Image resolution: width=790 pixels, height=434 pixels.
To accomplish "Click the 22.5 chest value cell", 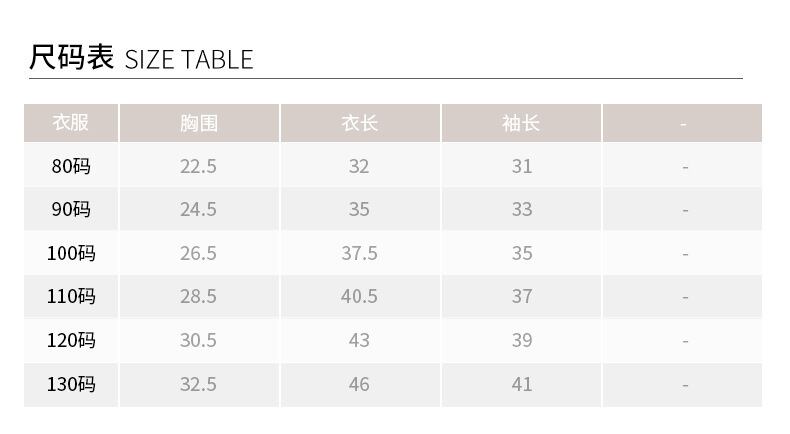I will [x=198, y=166].
